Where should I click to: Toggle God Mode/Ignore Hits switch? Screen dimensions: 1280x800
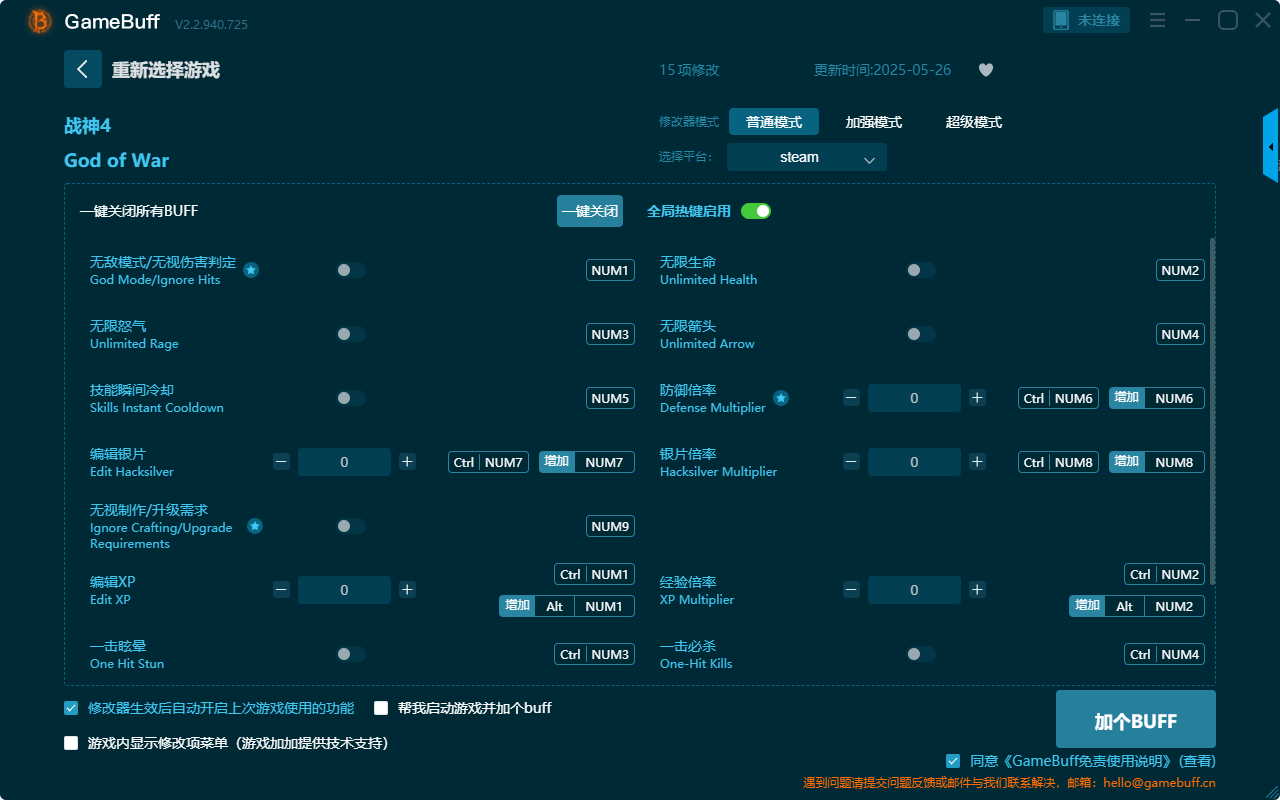(351, 270)
